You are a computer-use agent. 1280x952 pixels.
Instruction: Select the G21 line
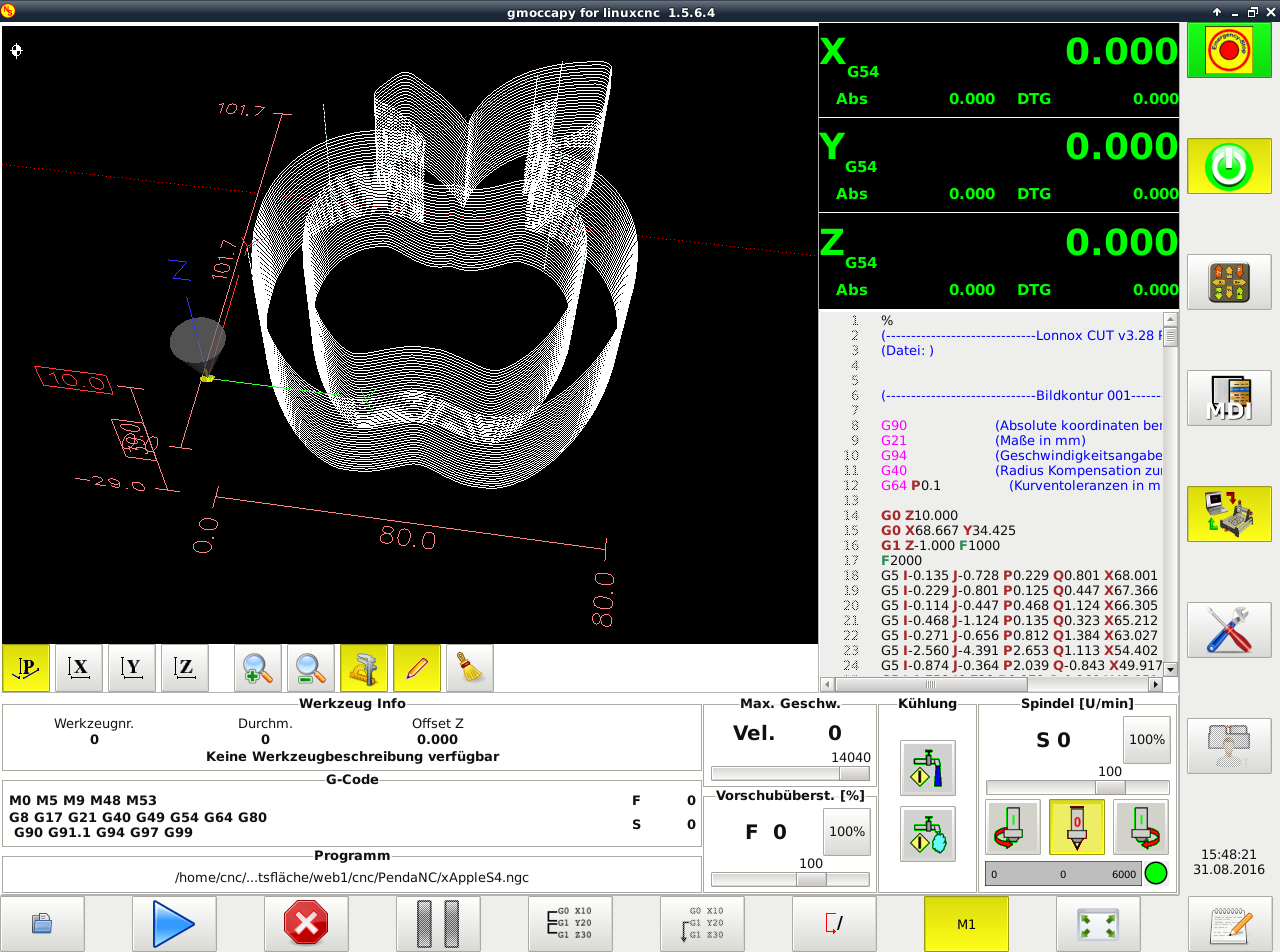coord(983,441)
